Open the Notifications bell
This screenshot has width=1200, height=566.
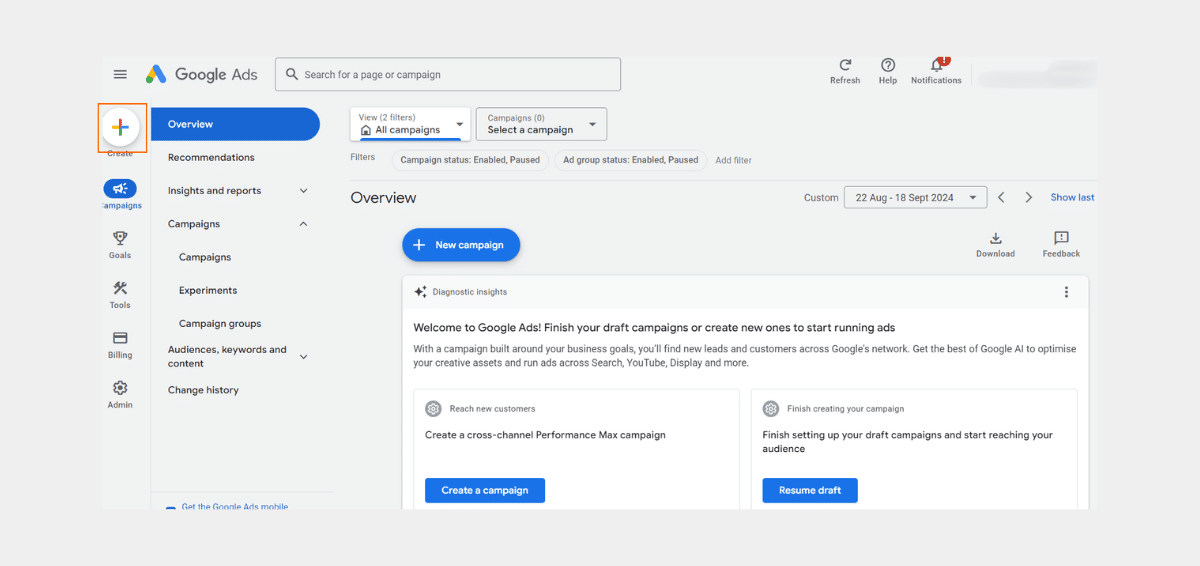click(x=937, y=64)
